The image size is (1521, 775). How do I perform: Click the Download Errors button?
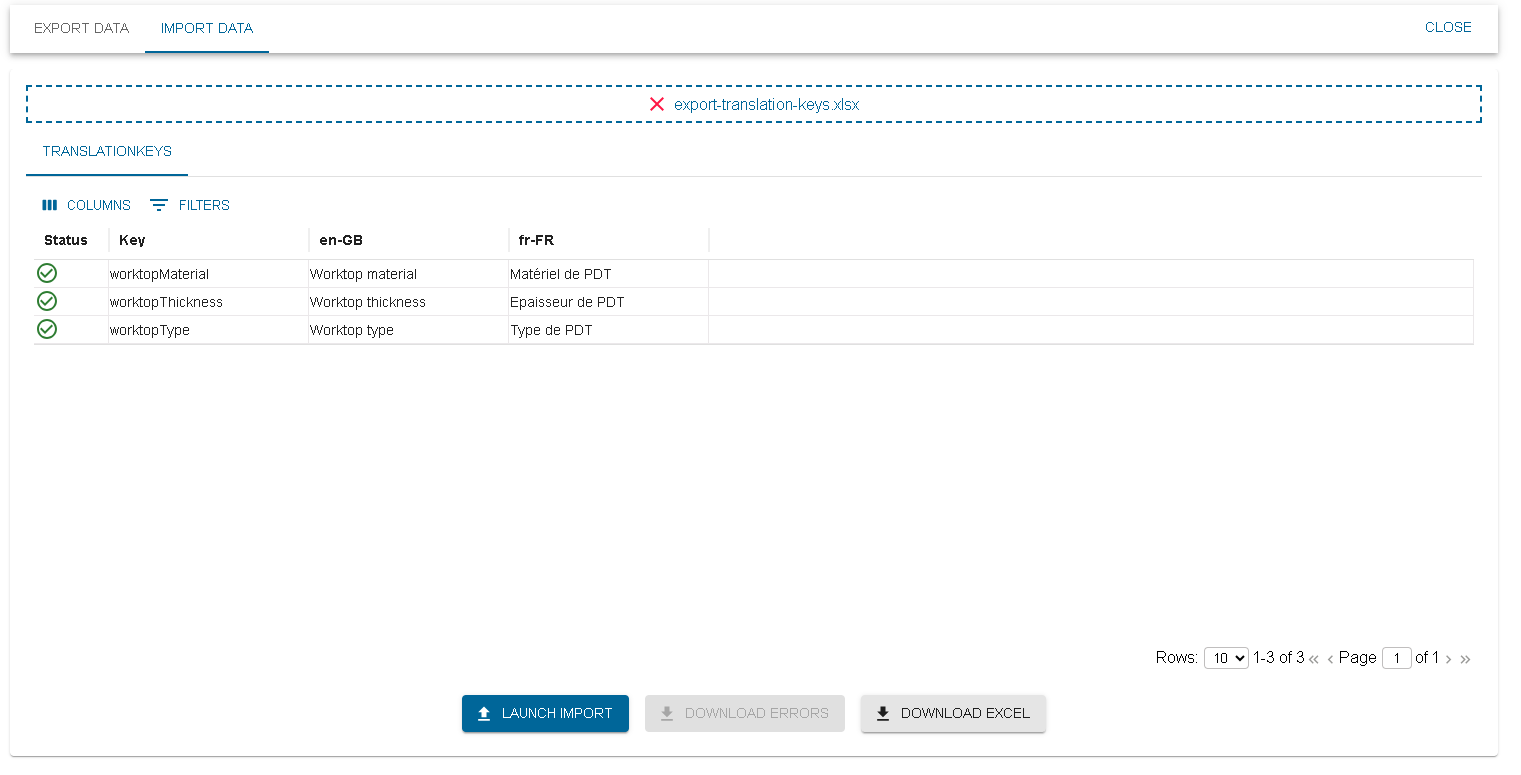[x=745, y=713]
